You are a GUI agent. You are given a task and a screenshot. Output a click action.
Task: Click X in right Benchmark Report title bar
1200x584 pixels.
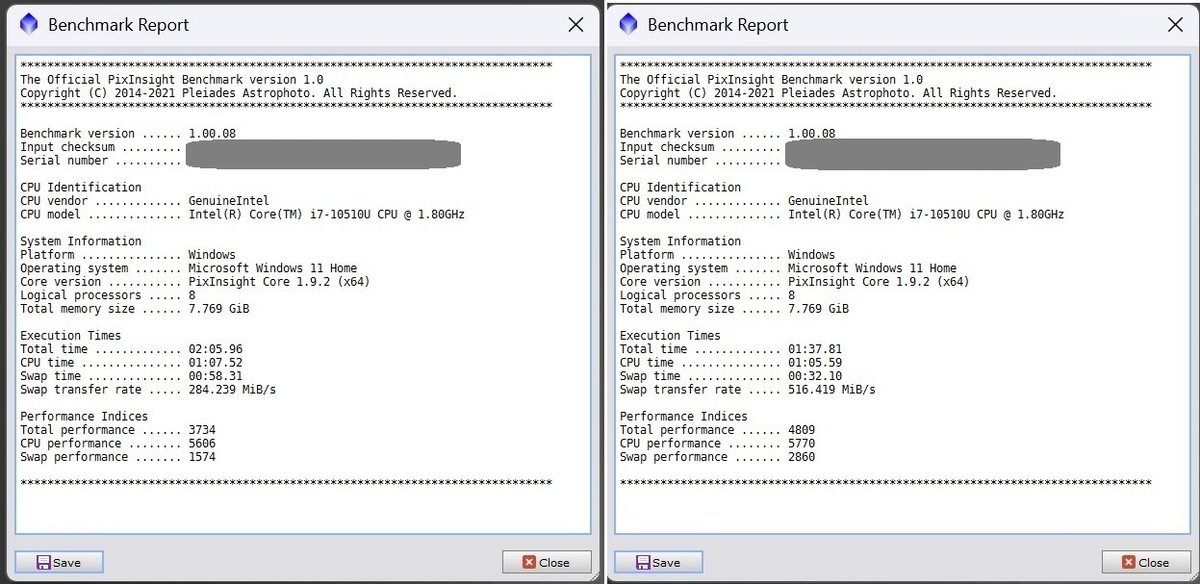pyautogui.click(x=1175, y=24)
